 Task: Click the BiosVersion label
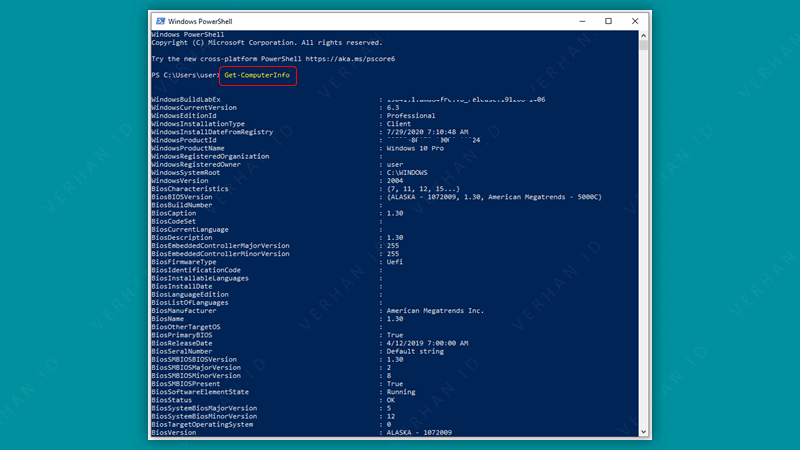[x=173, y=433]
